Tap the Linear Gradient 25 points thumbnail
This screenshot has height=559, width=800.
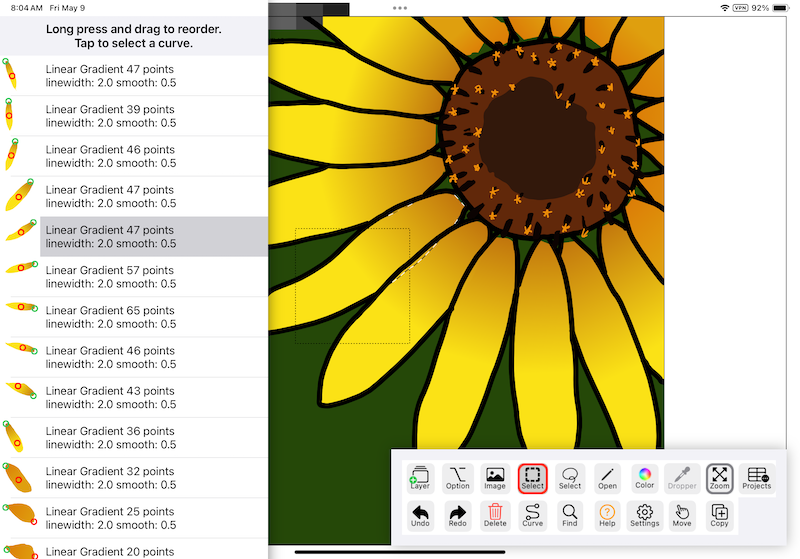[x=20, y=514]
